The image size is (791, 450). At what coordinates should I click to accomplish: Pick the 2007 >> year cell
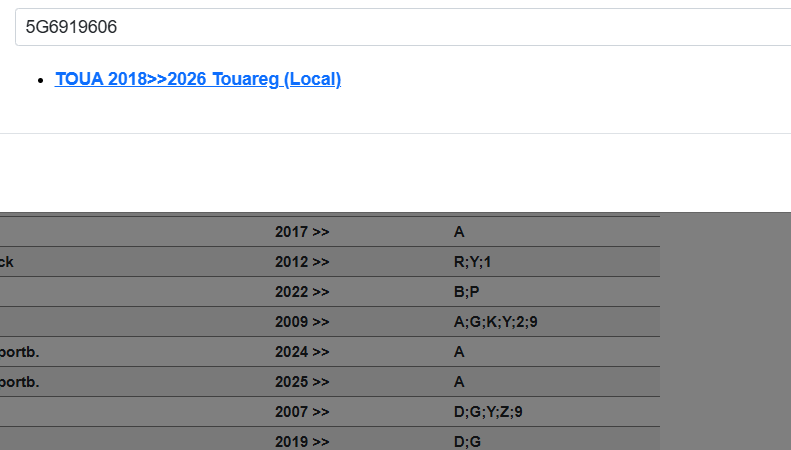(302, 412)
